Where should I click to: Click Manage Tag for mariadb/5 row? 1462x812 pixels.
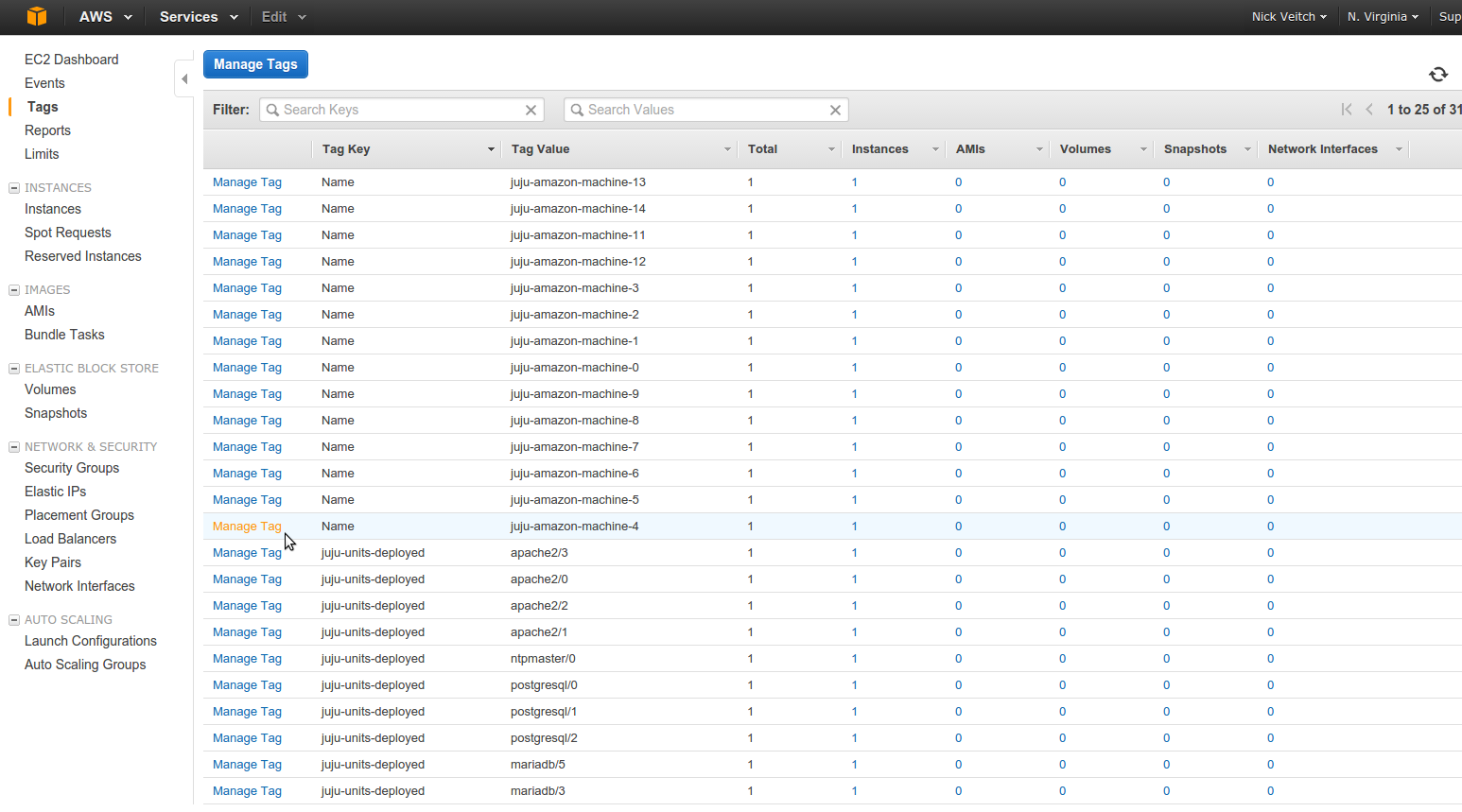coord(247,765)
